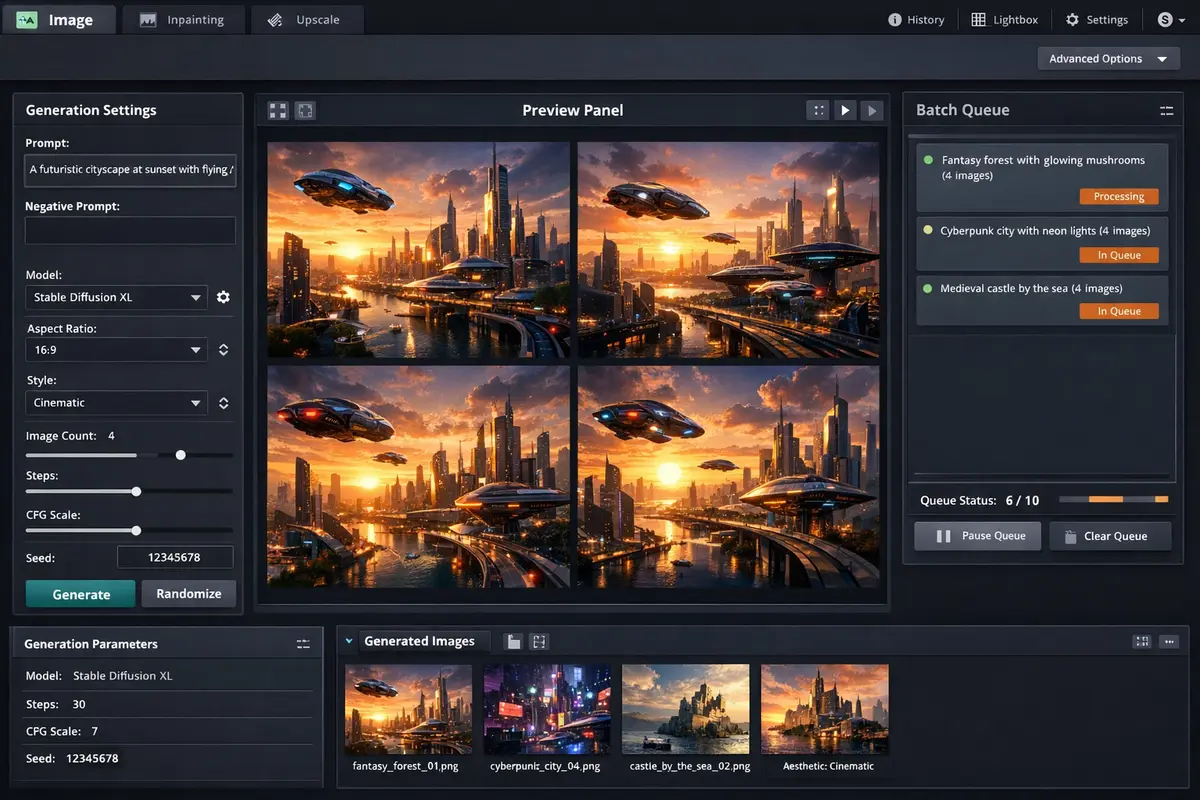
Task: Switch to the Inpainting tab
Action: (182, 20)
